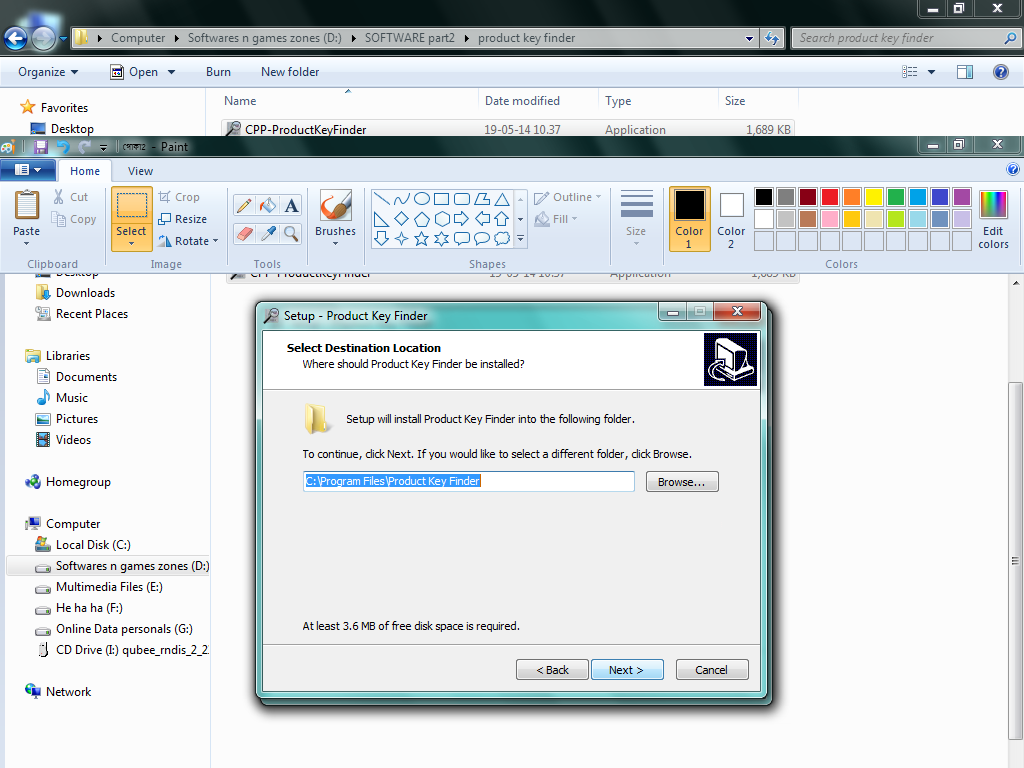Click the Explorer refresh button
Screen dimensions: 1024x768
(x=772, y=38)
